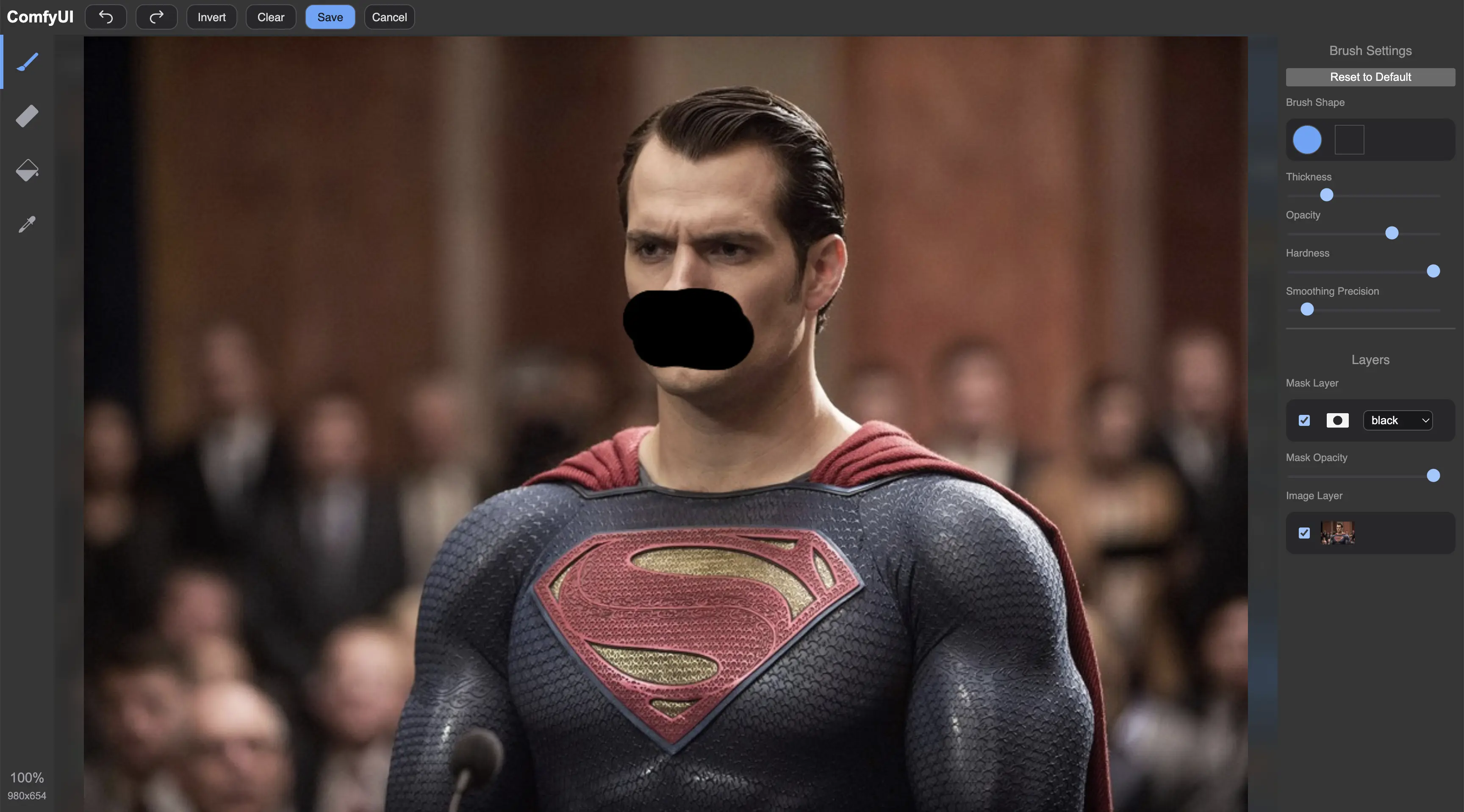This screenshot has width=1464, height=812.
Task: Click Invert in the top bar
Action: [211, 17]
